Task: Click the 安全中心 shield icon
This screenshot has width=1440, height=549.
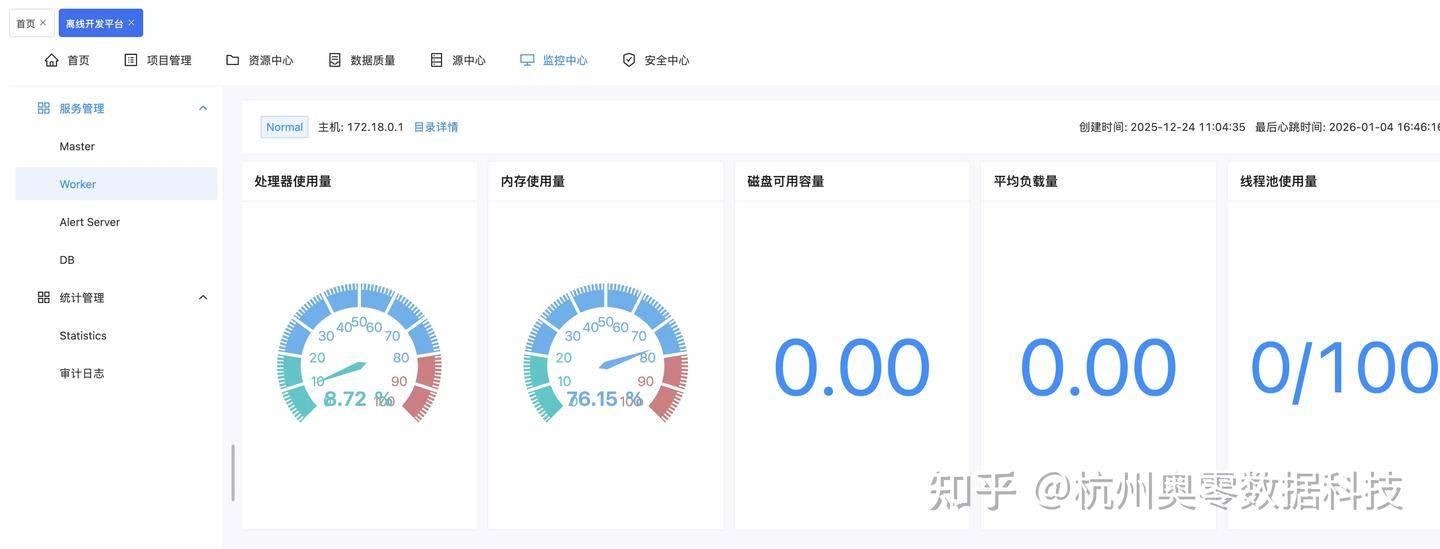Action: [x=629, y=60]
